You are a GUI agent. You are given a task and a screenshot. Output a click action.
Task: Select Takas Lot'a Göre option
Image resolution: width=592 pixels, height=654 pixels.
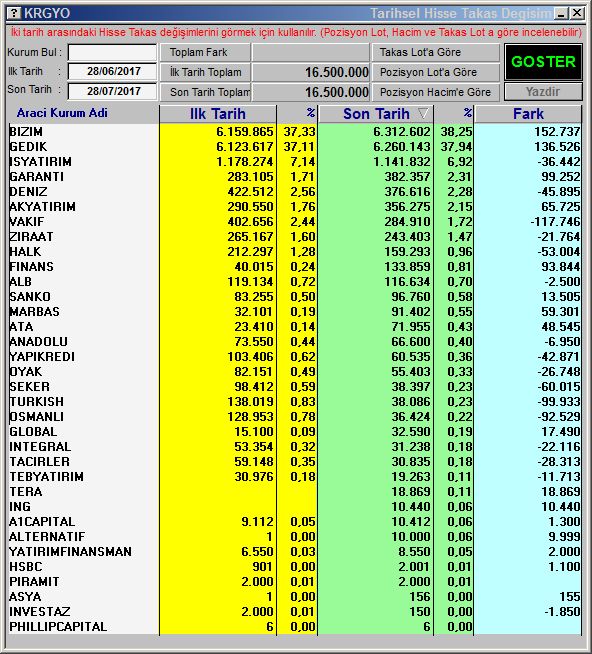436,52
